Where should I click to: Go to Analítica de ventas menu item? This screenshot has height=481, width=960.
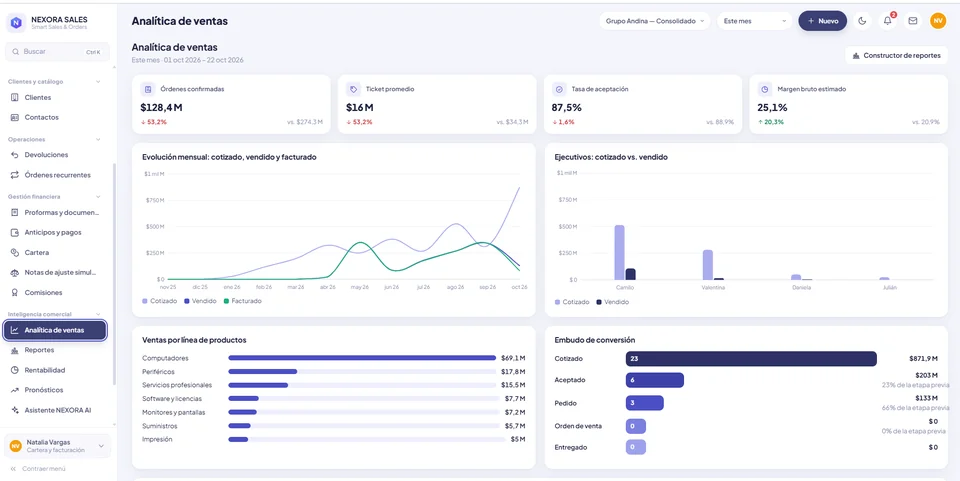point(55,330)
